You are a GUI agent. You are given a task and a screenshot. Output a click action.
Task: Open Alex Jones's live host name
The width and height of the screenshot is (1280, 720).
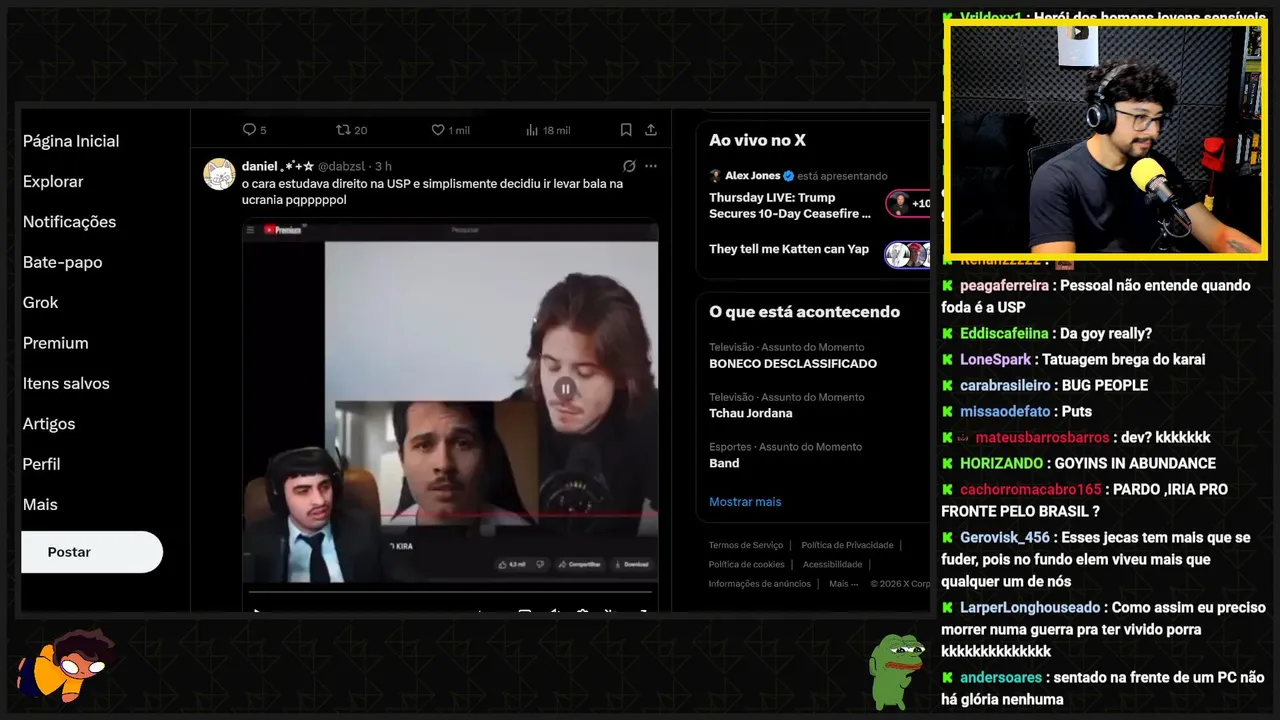753,175
